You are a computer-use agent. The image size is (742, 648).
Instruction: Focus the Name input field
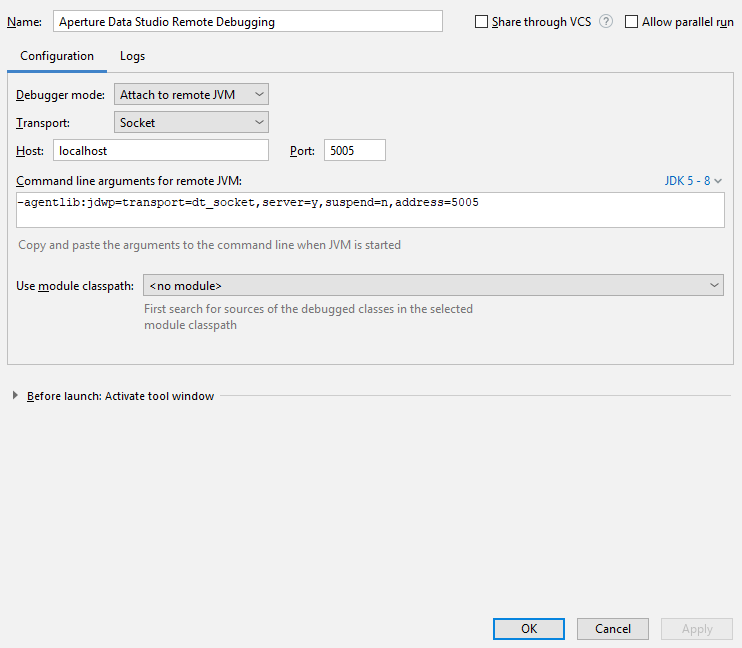coord(247,22)
